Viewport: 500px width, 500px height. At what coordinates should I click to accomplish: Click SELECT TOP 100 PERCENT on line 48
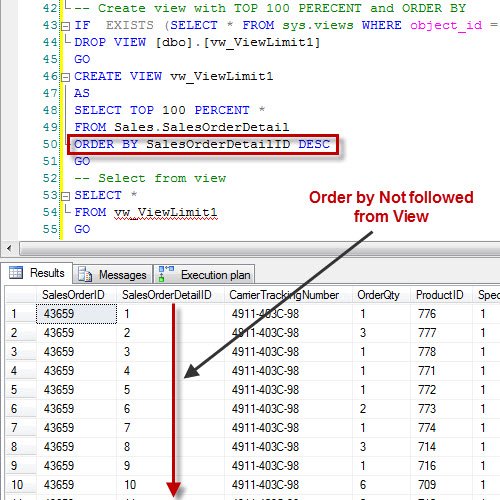coord(170,110)
